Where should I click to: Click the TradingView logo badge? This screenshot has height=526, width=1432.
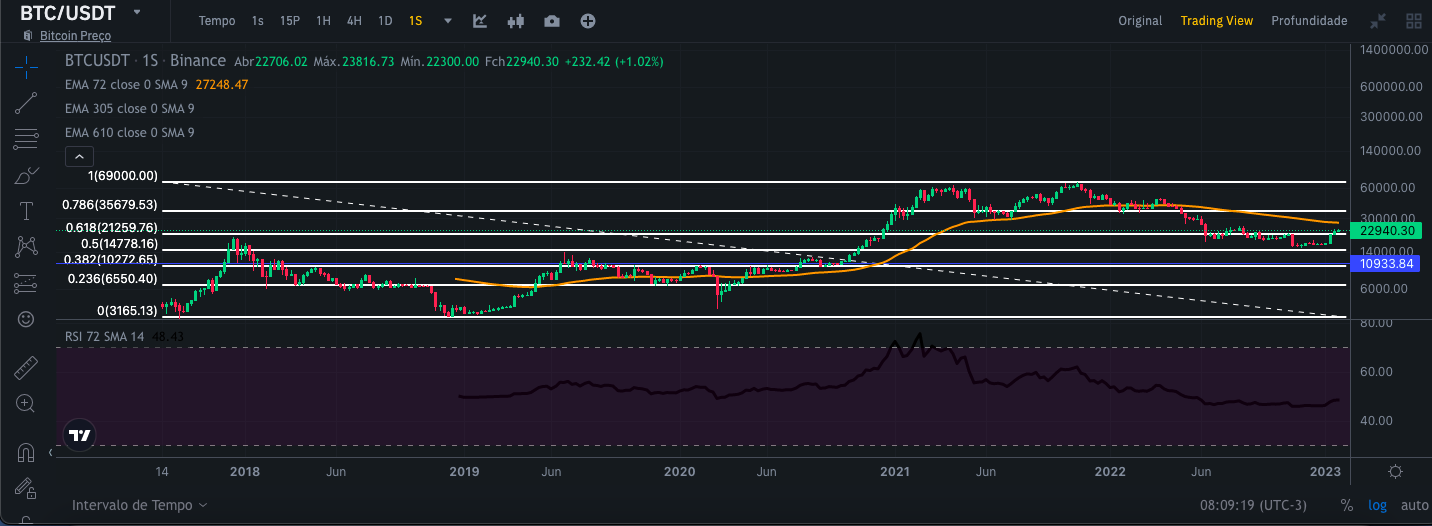(x=80, y=435)
